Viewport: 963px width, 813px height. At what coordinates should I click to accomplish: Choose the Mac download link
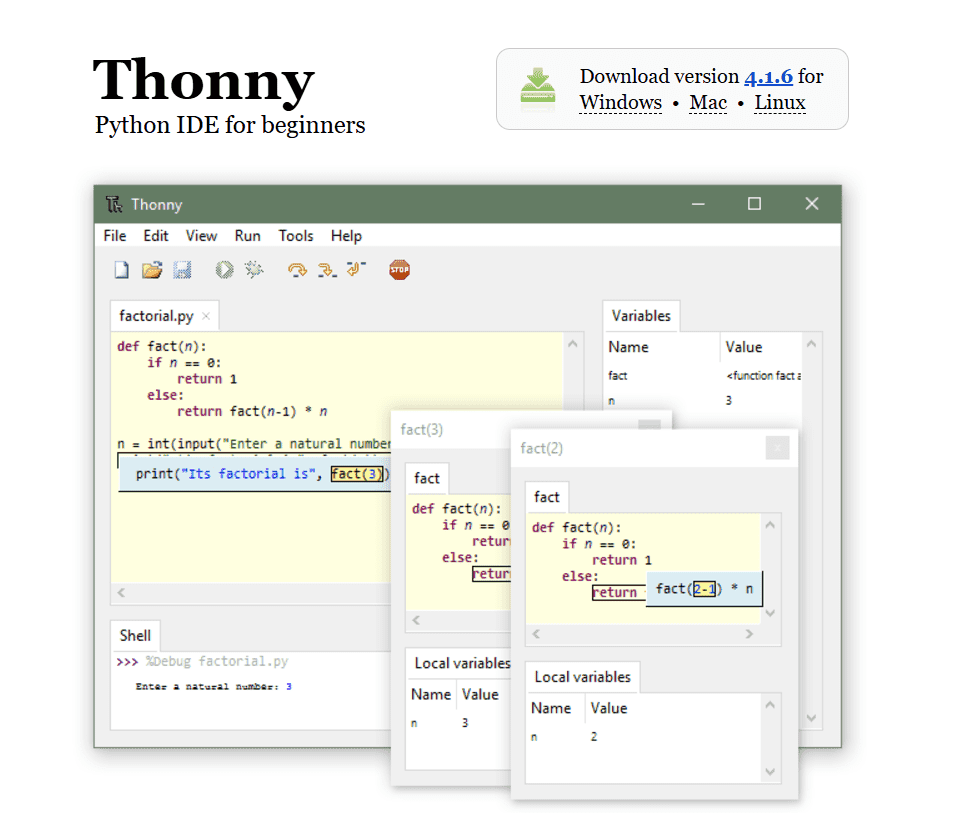point(708,103)
